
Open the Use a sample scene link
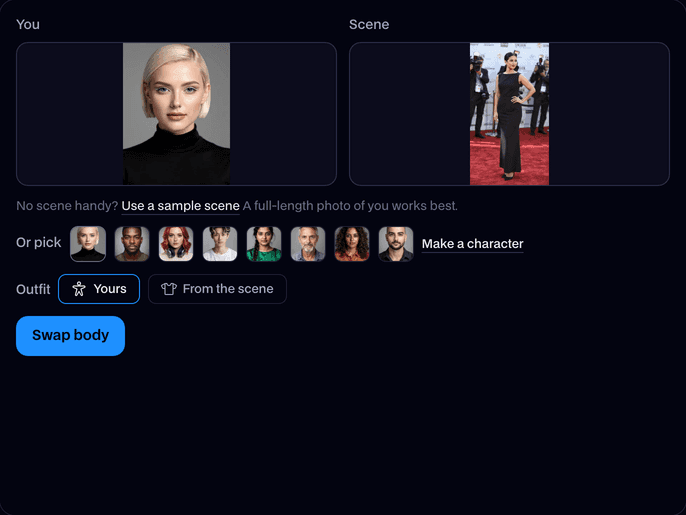[180, 206]
